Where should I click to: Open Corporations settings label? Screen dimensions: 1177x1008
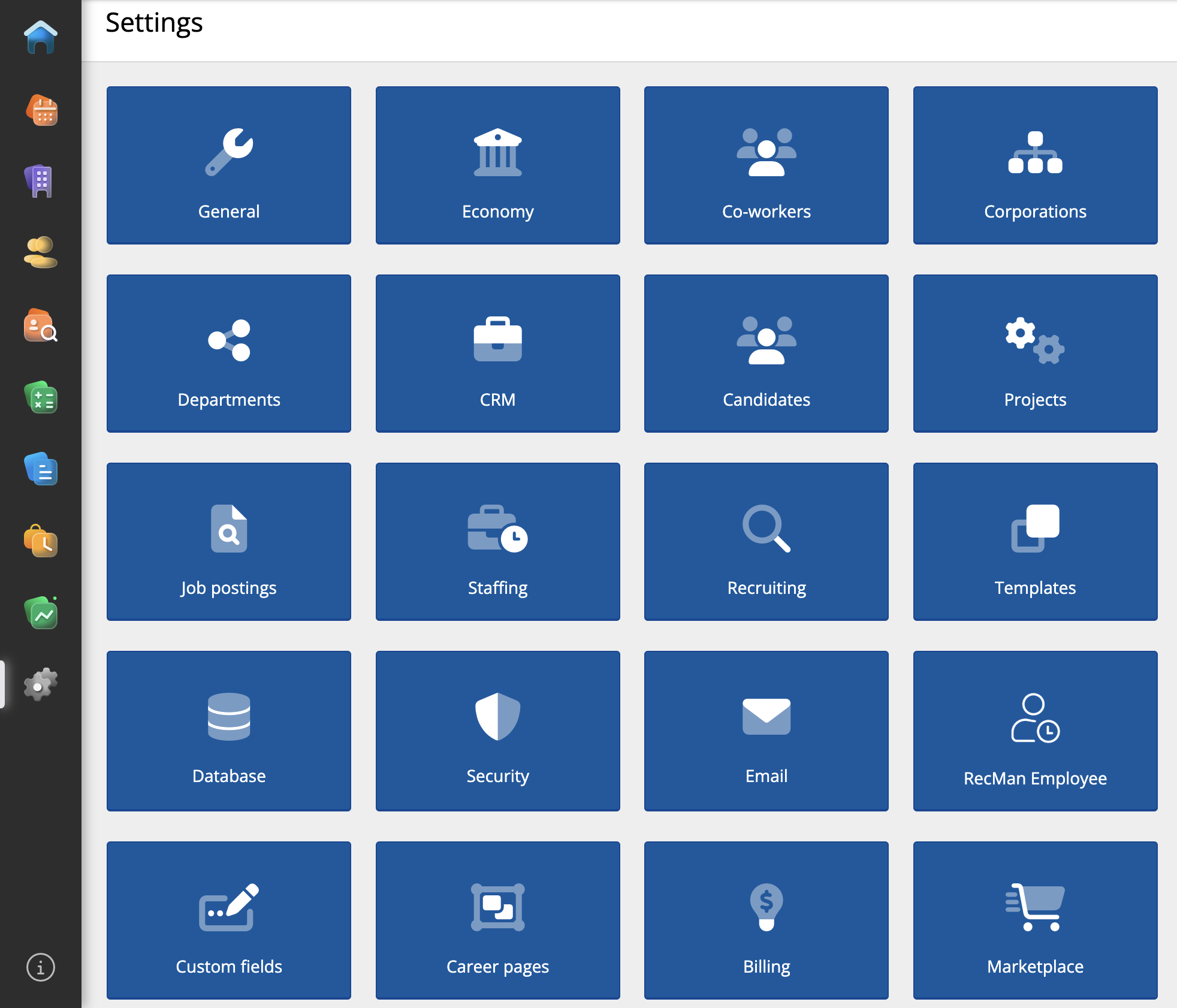[1035, 212]
